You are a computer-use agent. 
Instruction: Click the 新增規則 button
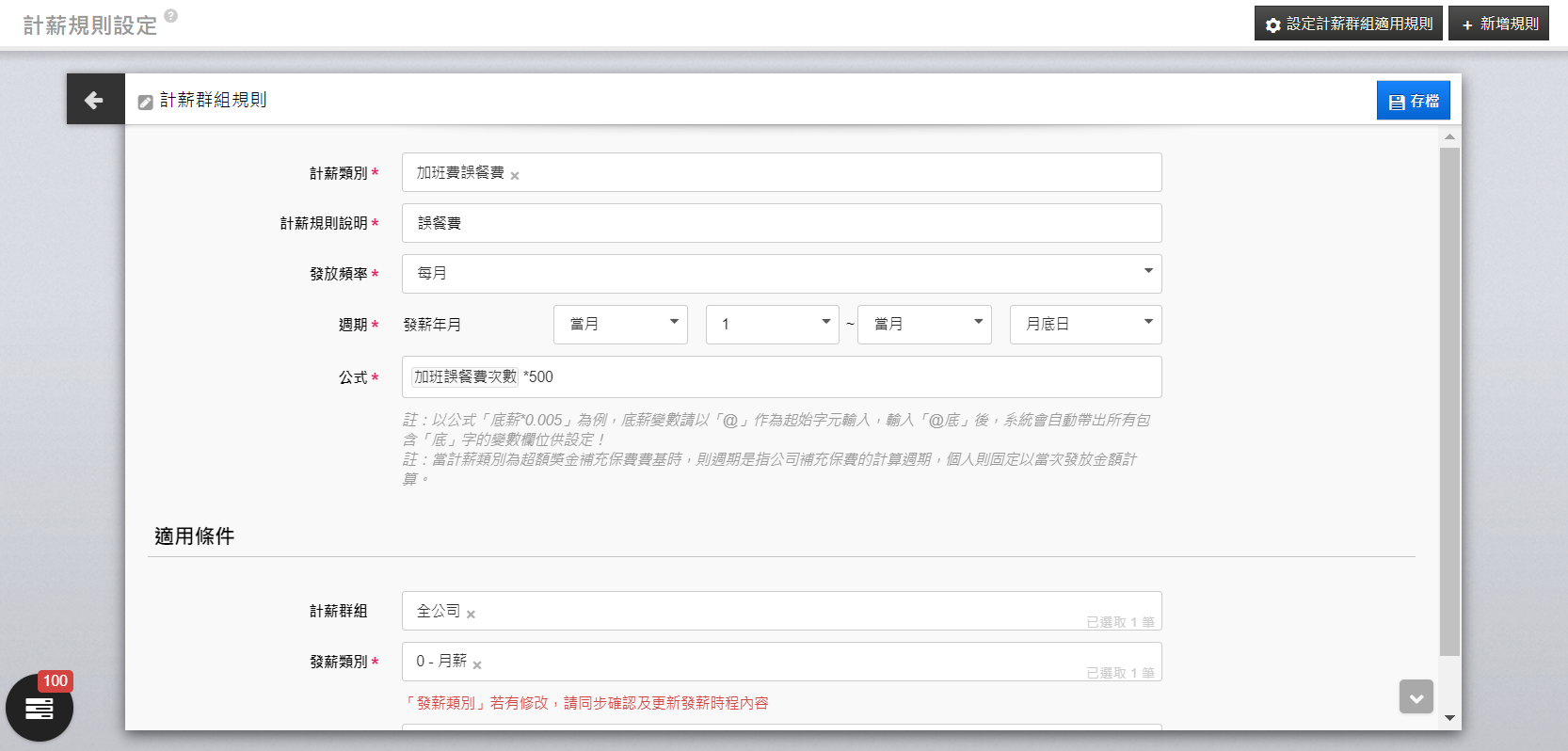point(1498,24)
